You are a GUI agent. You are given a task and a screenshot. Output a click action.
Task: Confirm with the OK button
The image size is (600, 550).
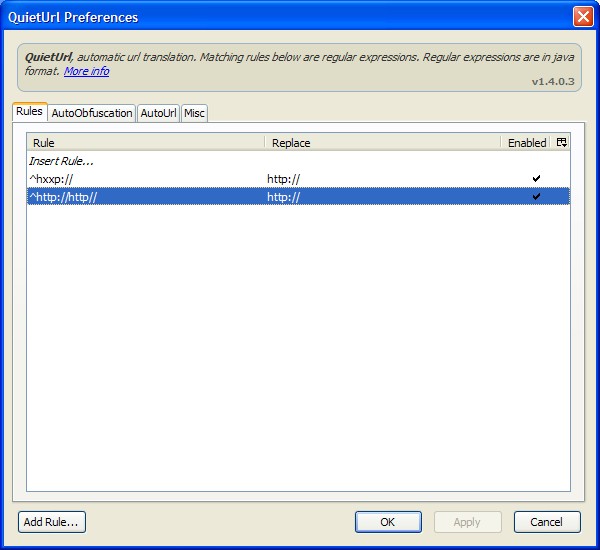click(x=388, y=522)
